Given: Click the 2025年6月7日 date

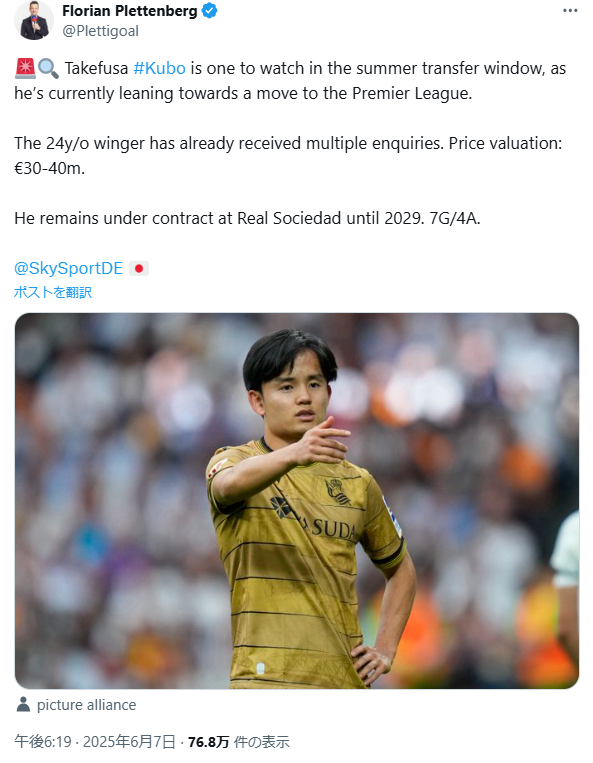Looking at the screenshot, I should coord(129,742).
